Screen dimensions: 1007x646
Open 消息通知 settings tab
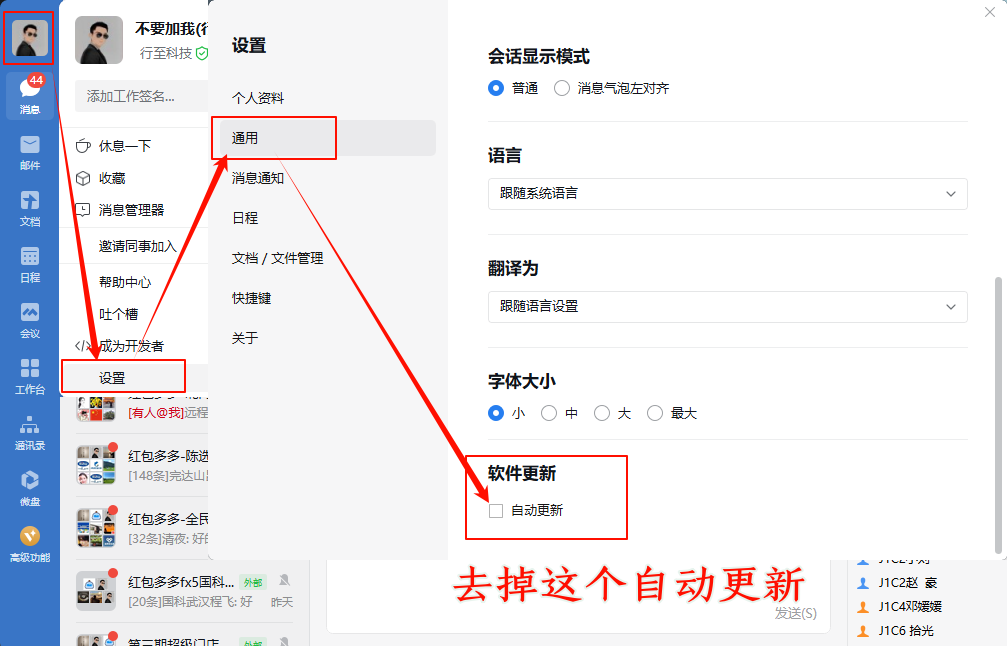pos(258,178)
